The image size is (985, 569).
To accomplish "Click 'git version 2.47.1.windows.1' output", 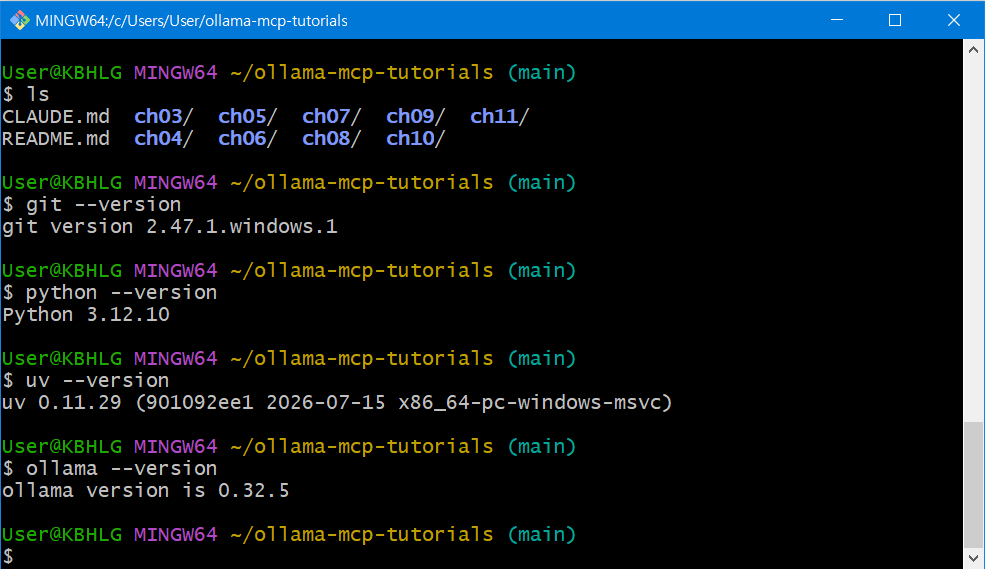I will (x=170, y=226).
